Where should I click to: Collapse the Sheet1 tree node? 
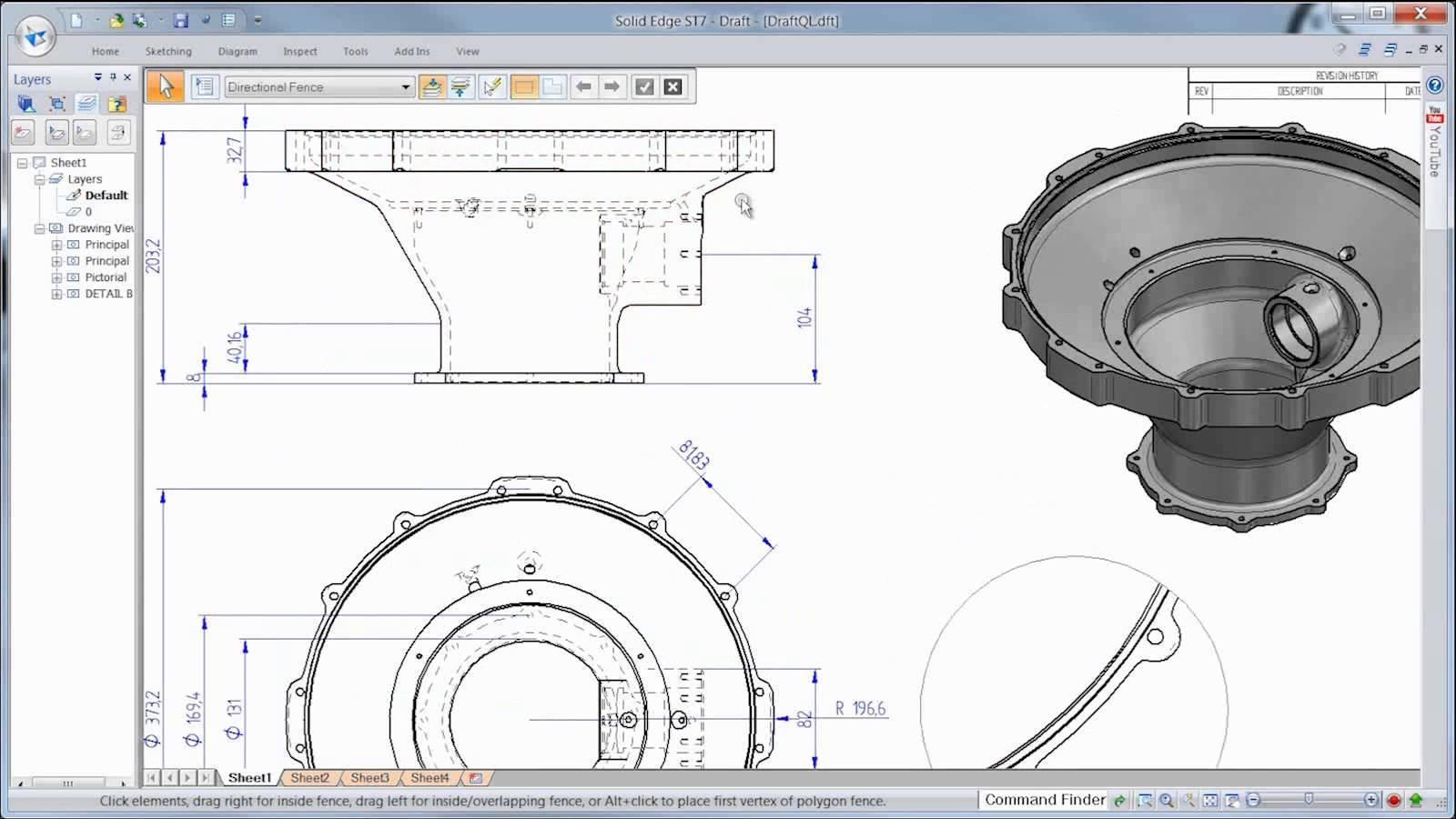(22, 163)
